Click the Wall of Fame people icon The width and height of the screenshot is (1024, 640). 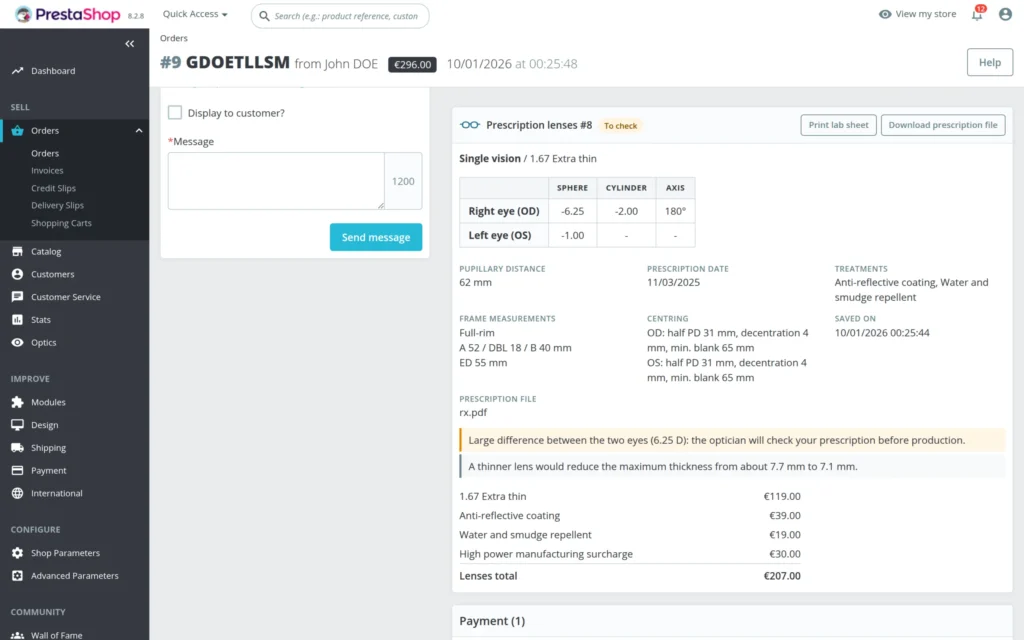[x=17, y=635]
